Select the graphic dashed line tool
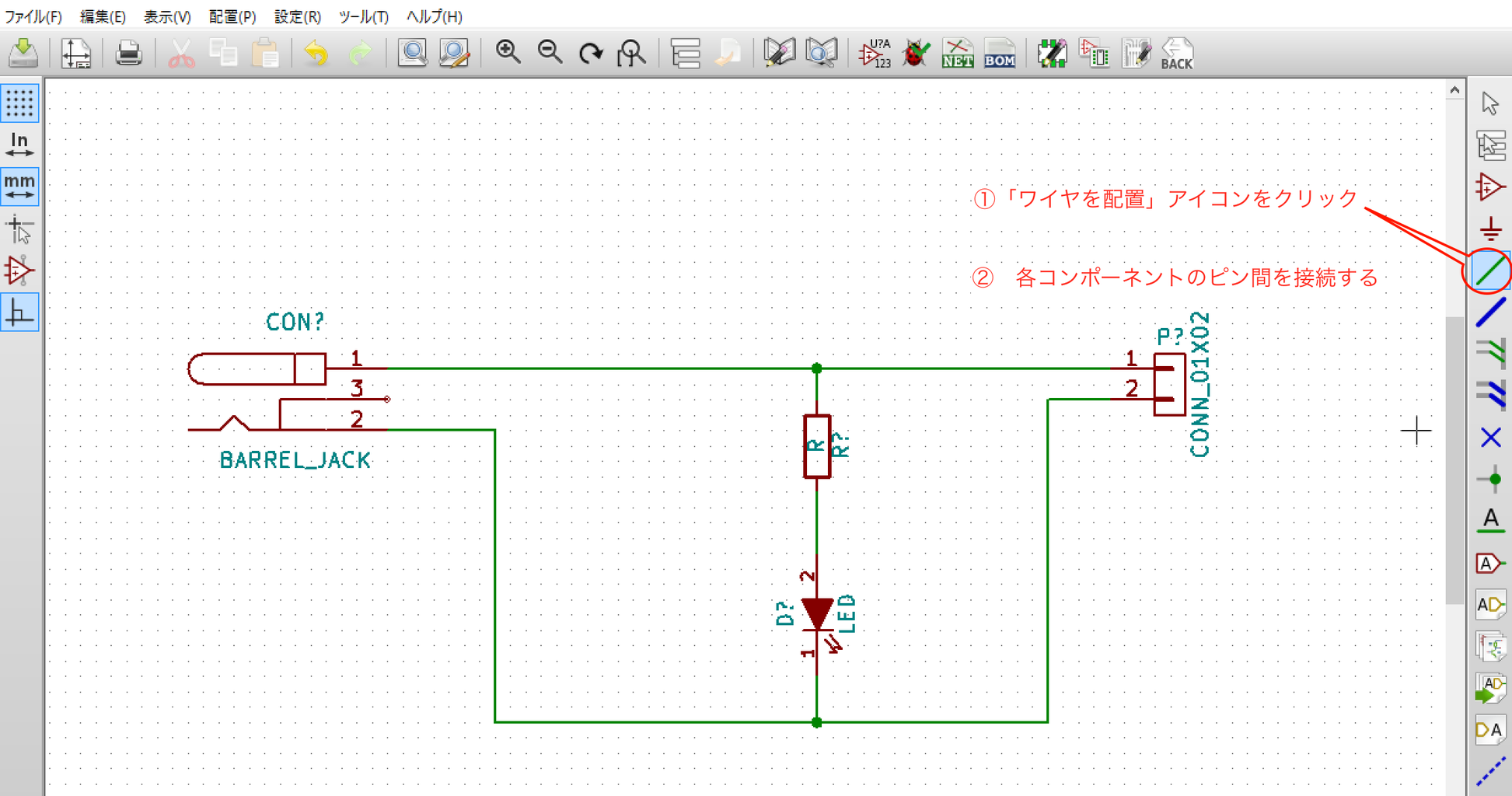 [1490, 772]
